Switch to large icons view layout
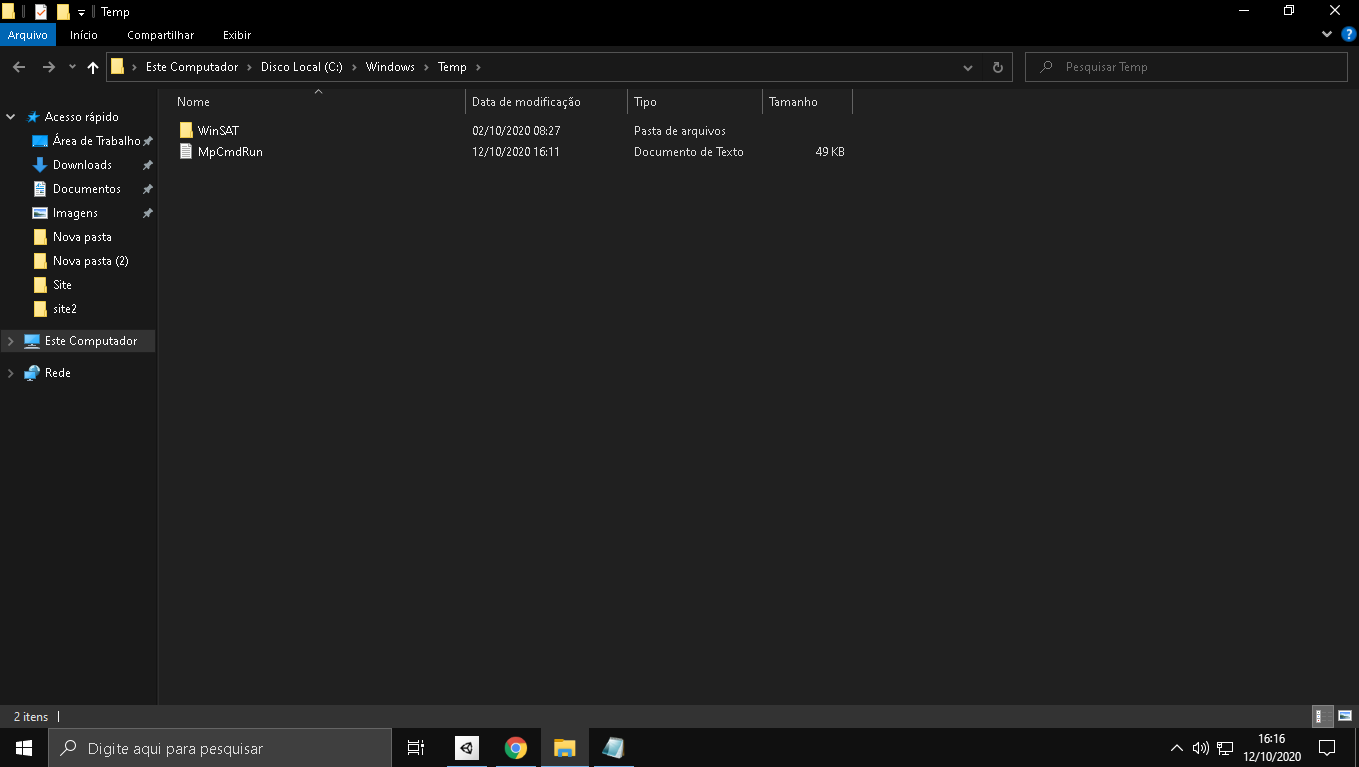1359x767 pixels. click(1345, 716)
